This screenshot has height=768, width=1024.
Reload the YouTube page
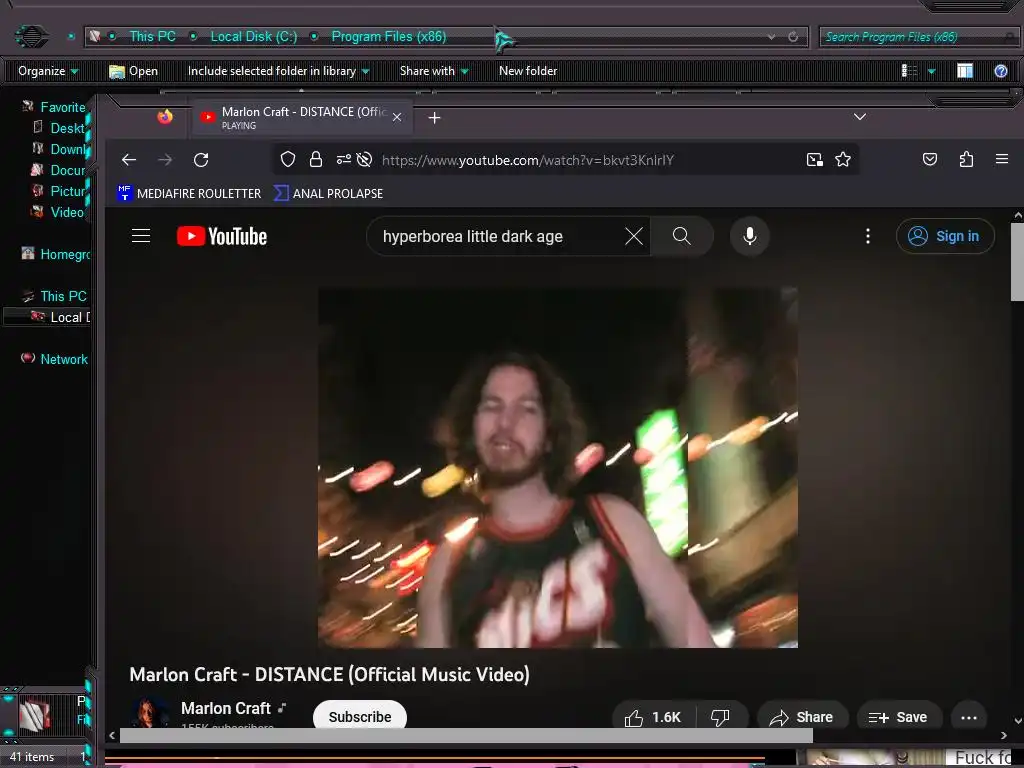[201, 159]
